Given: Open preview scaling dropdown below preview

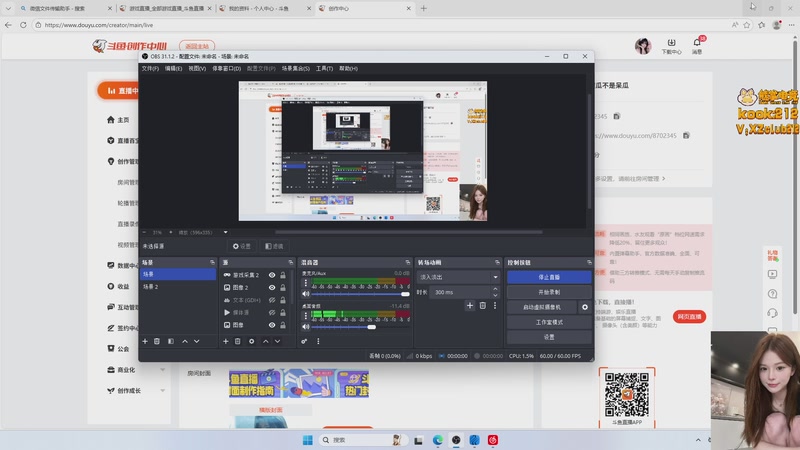Looking at the screenshot, I should 226,232.
